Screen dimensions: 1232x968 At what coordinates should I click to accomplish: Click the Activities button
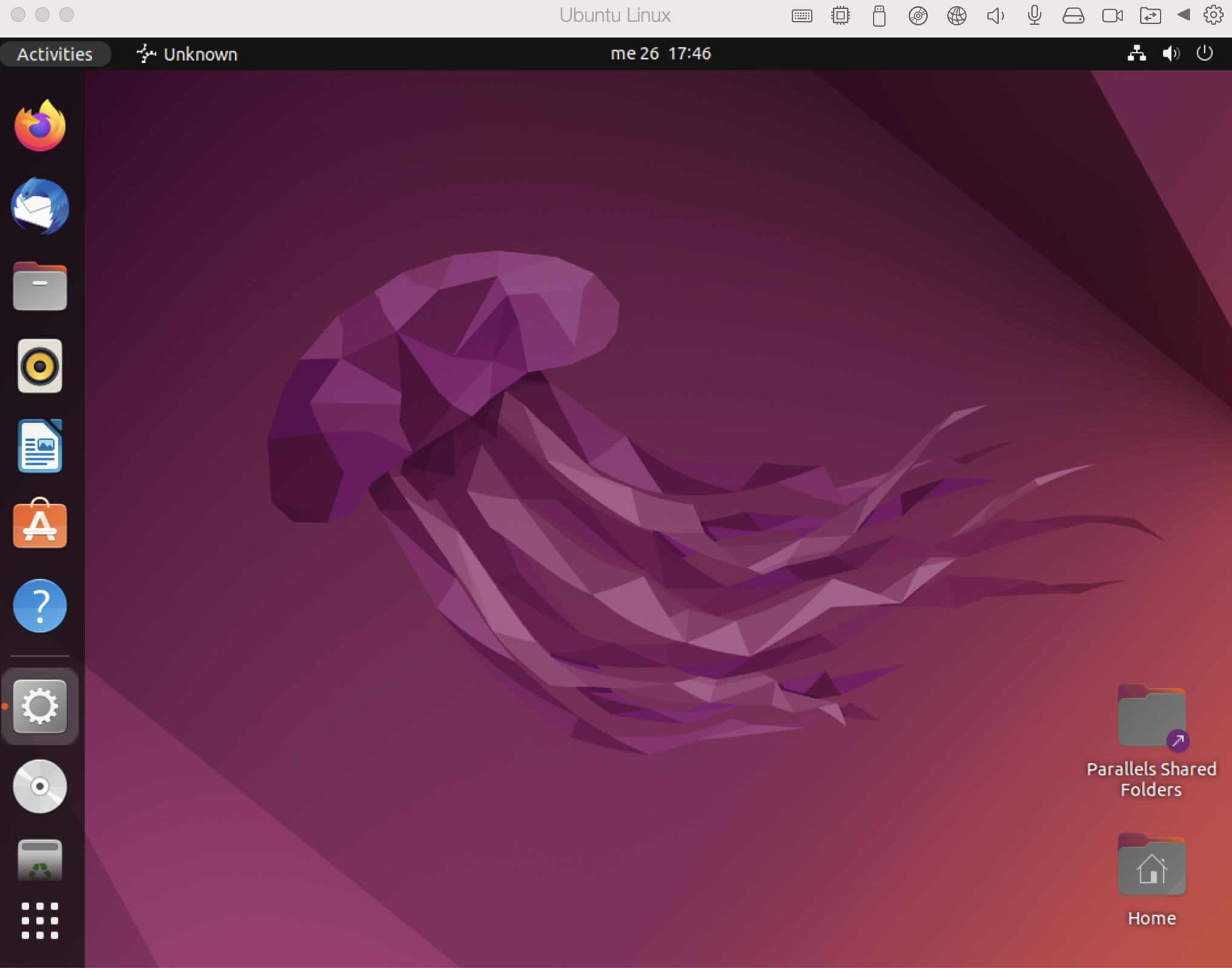click(55, 54)
